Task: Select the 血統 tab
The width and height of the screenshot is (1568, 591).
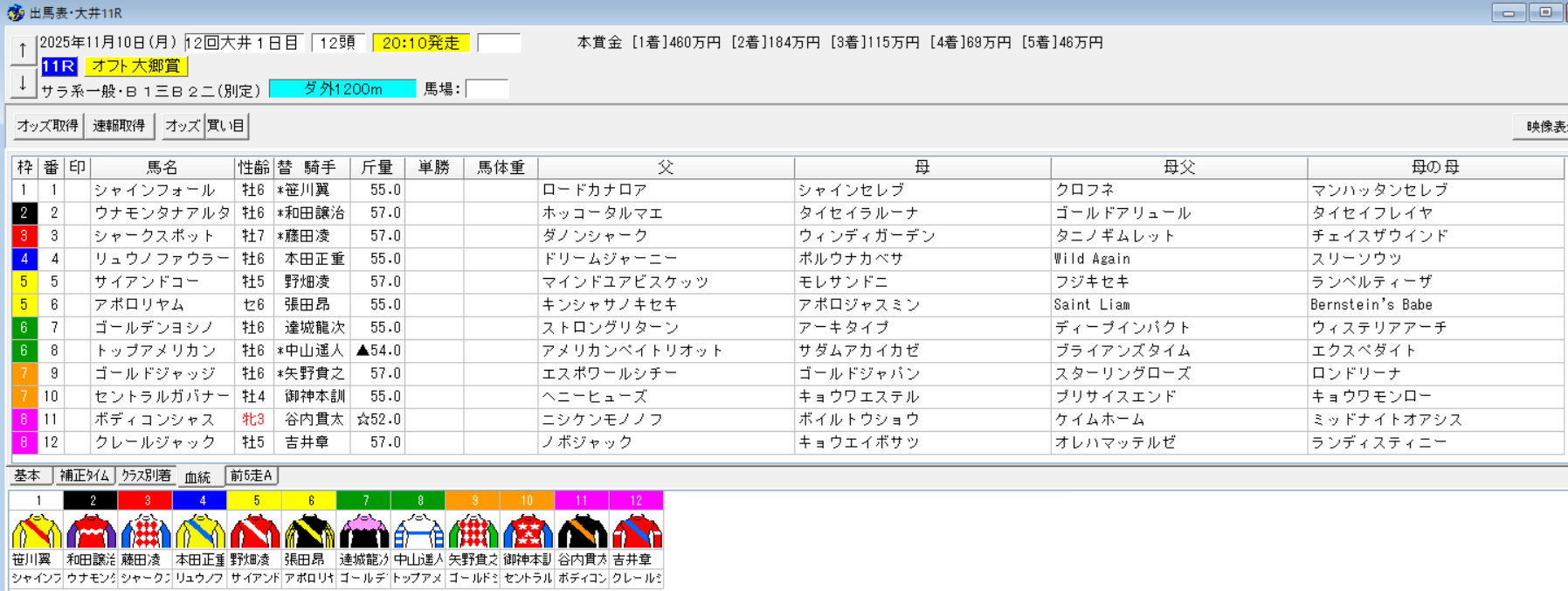Action: click(198, 476)
